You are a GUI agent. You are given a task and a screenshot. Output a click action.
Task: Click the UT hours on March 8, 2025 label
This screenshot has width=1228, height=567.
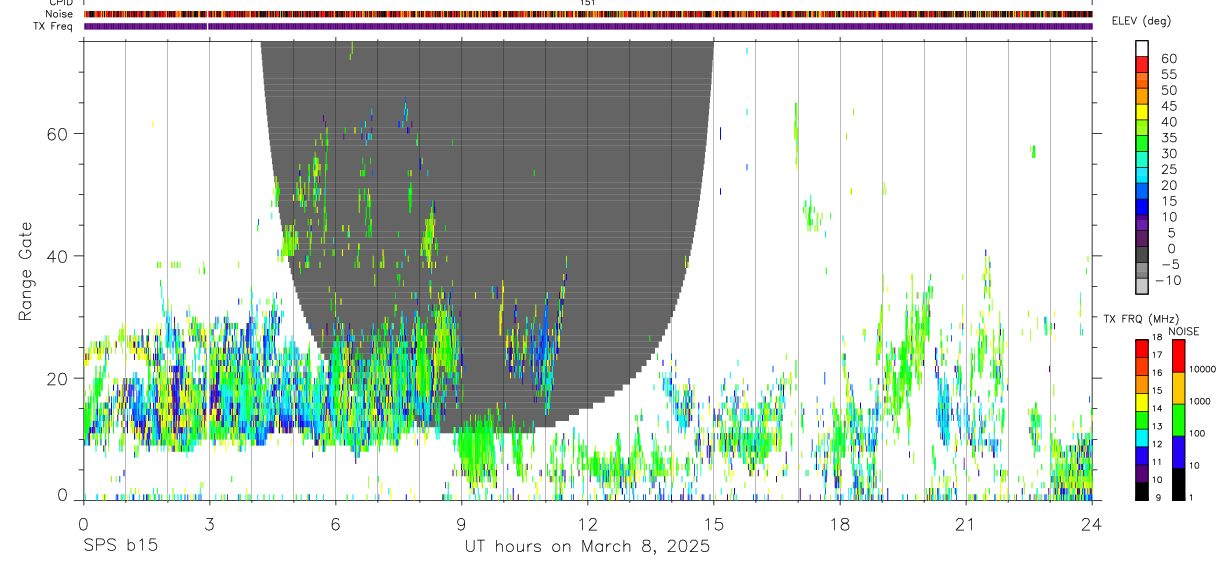coord(587,547)
